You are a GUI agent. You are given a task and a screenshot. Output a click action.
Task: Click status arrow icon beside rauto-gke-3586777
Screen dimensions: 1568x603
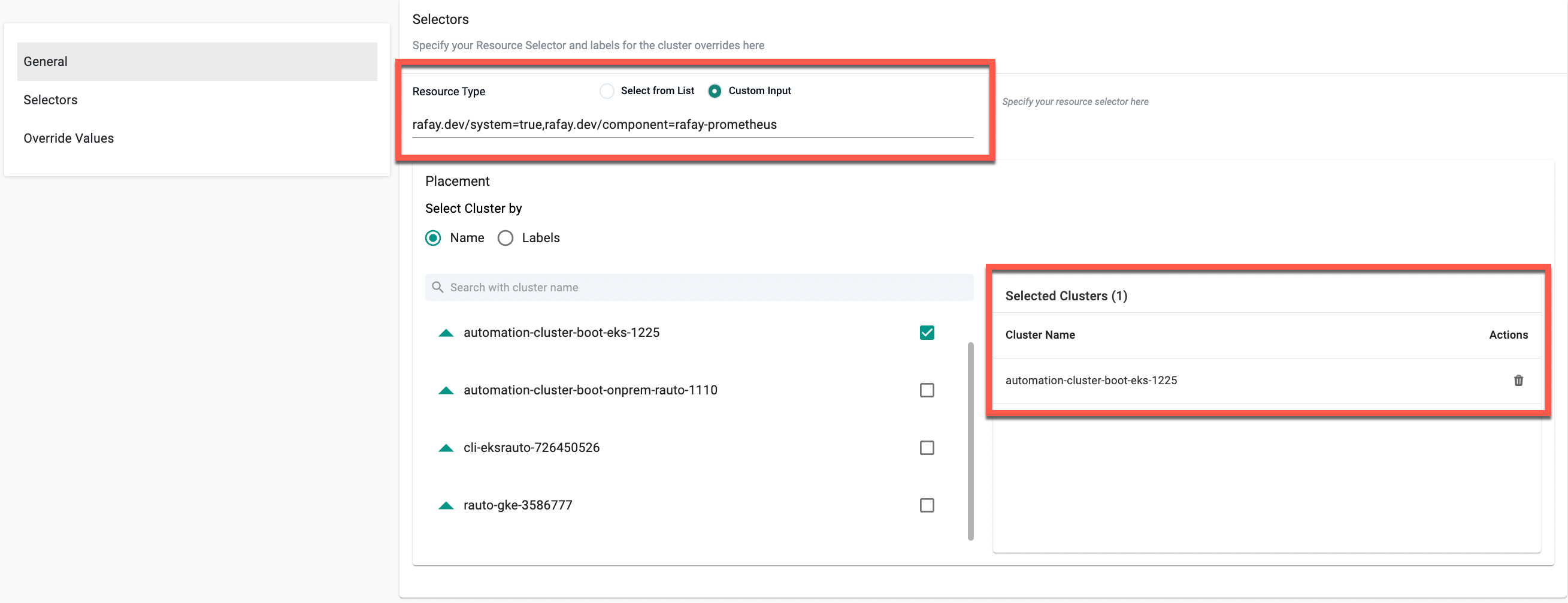[x=446, y=505]
